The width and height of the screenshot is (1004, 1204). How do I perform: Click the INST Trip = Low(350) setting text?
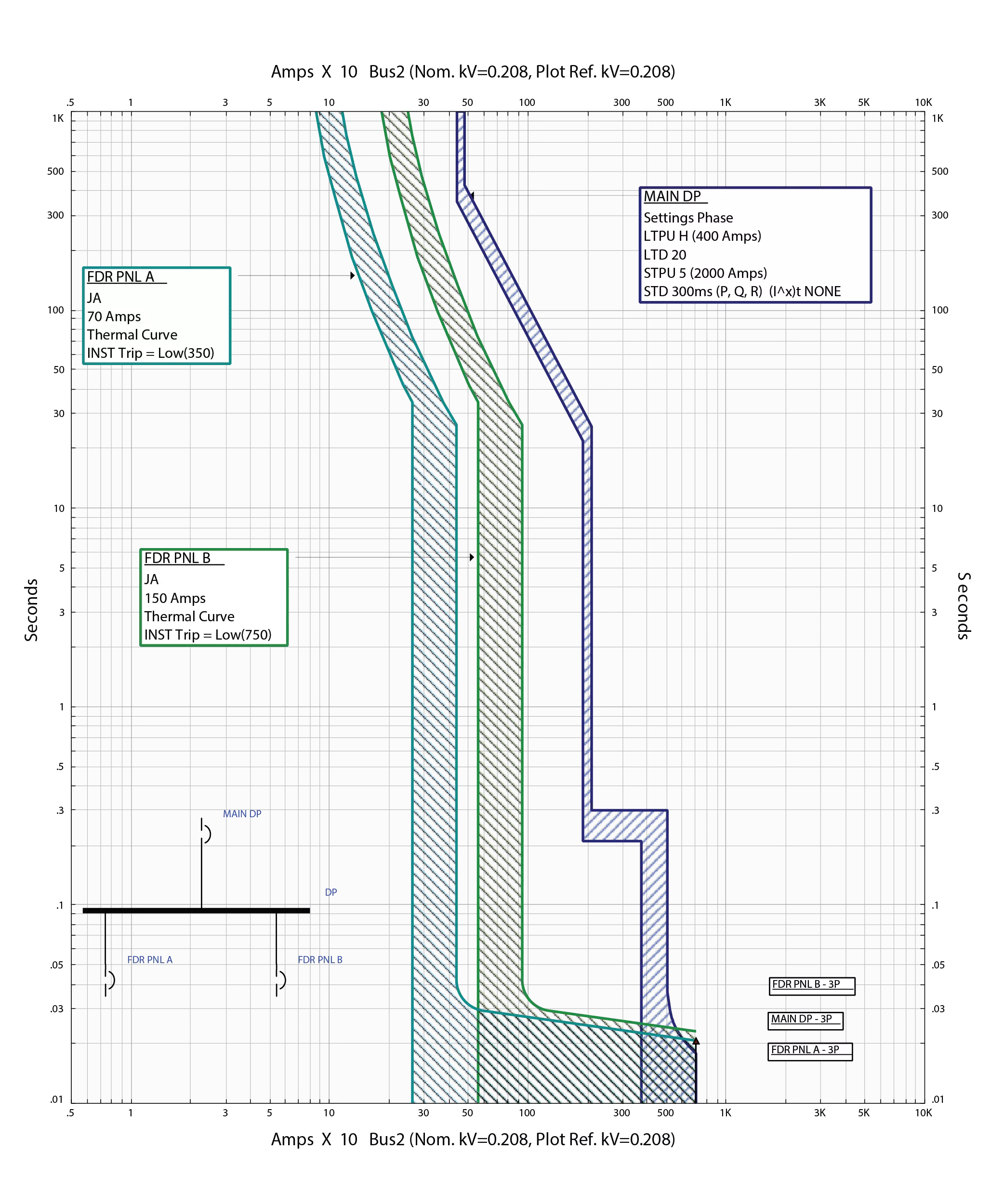click(151, 354)
